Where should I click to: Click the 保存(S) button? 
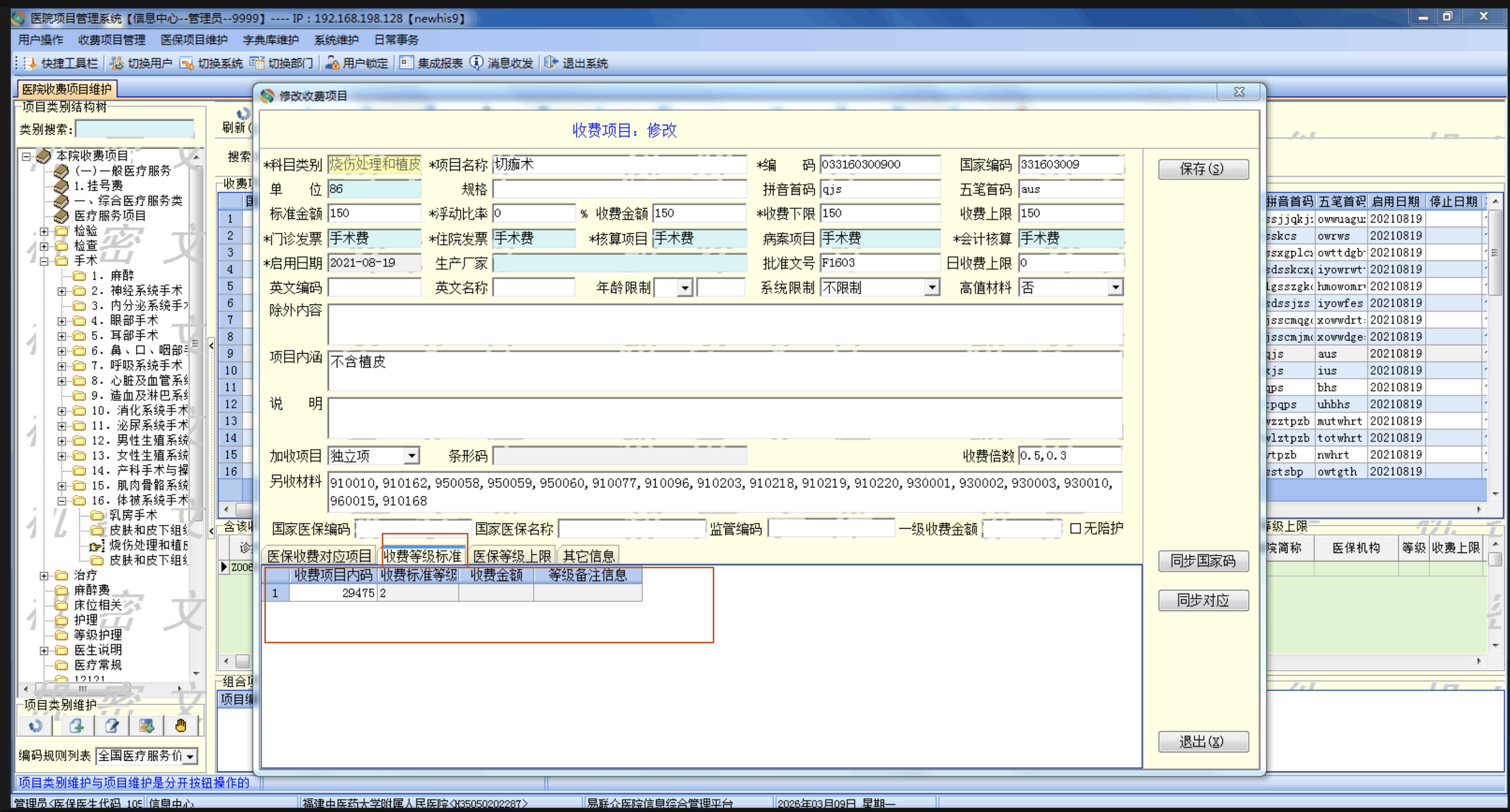[x=1202, y=170]
